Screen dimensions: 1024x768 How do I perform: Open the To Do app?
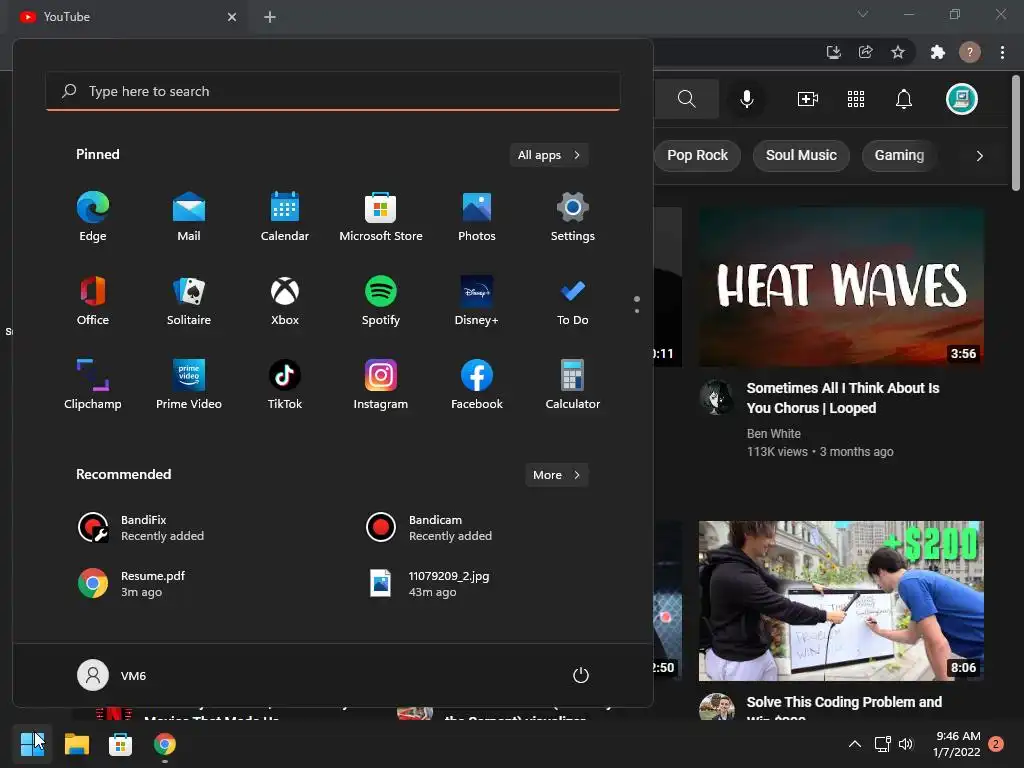(573, 300)
